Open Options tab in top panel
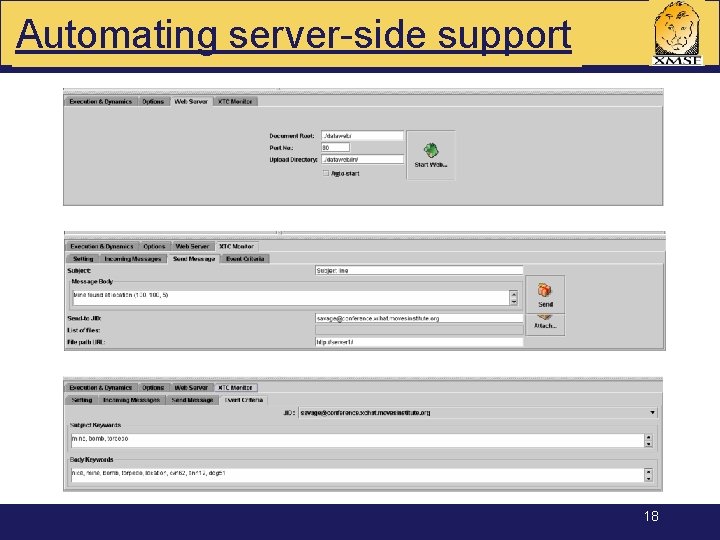 (153, 101)
